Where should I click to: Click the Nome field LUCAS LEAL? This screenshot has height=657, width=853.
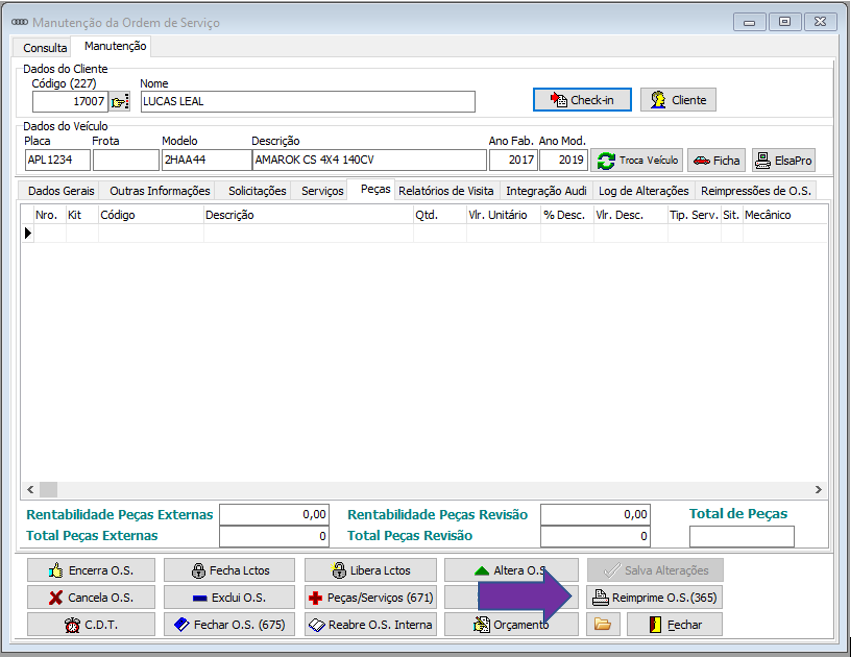(308, 102)
